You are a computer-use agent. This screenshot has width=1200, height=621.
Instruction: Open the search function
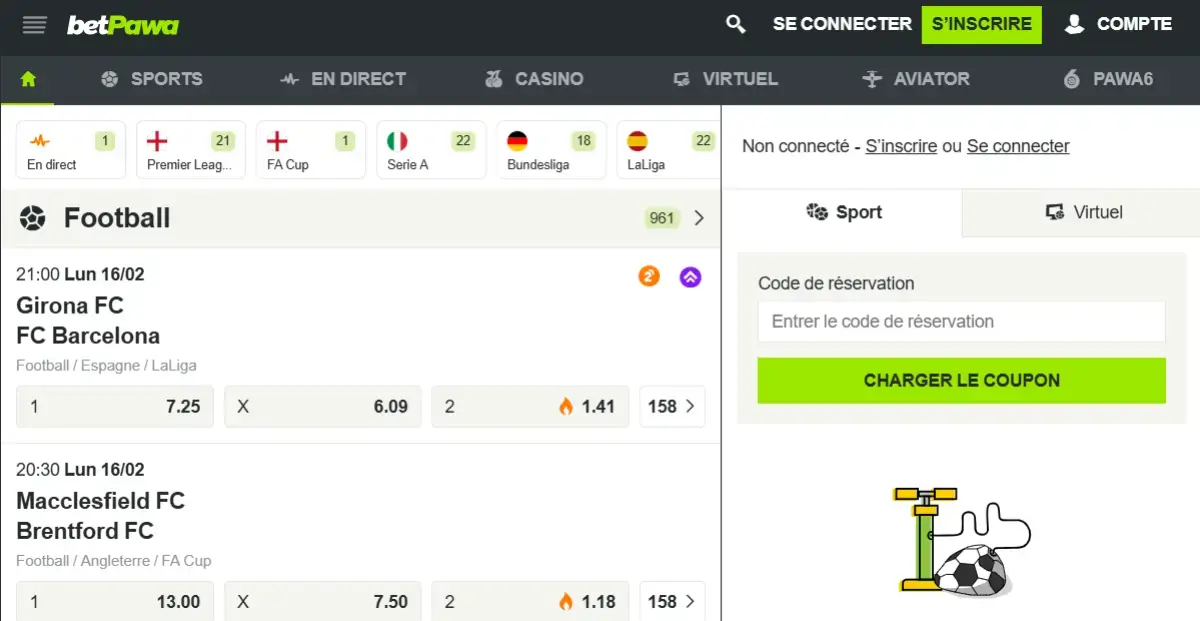(735, 23)
